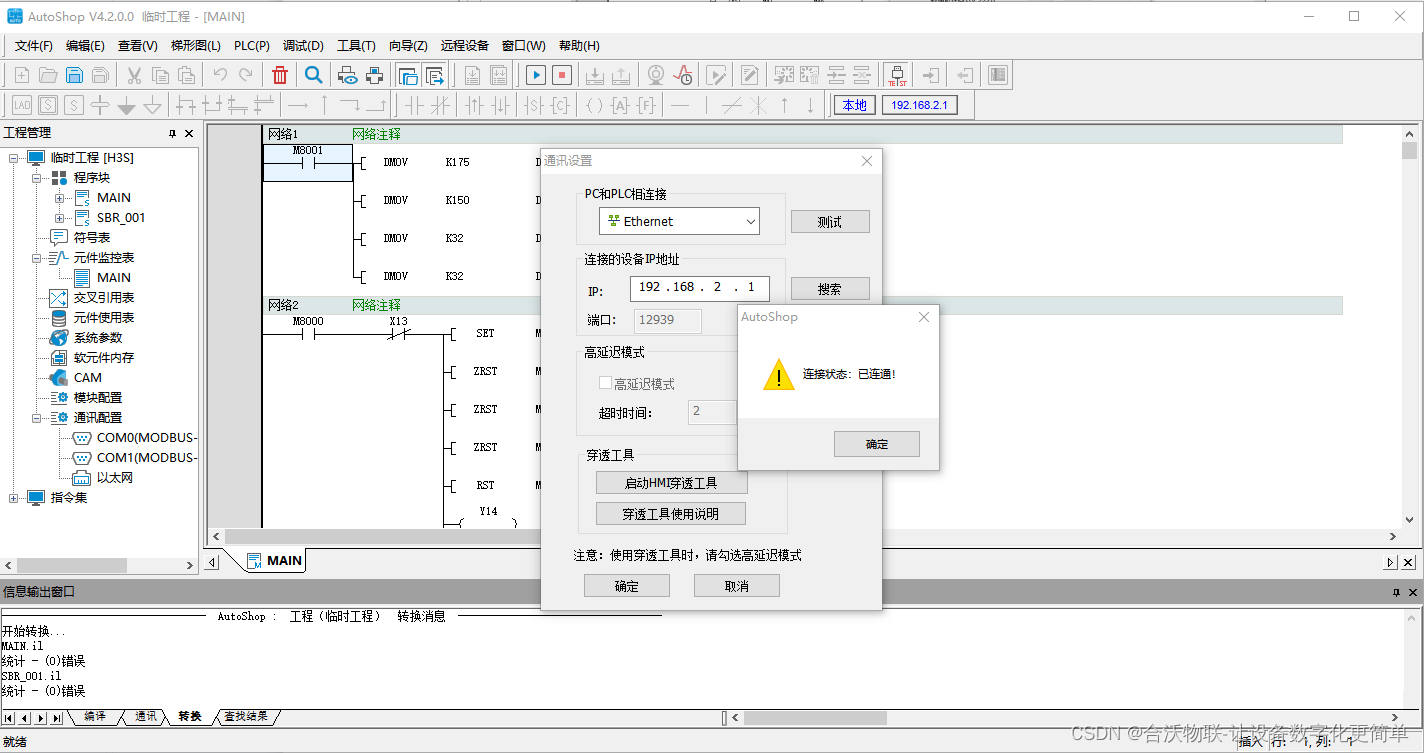Switch to the 查找结果 output tab
Image resolution: width=1424 pixels, height=753 pixels.
(246, 717)
